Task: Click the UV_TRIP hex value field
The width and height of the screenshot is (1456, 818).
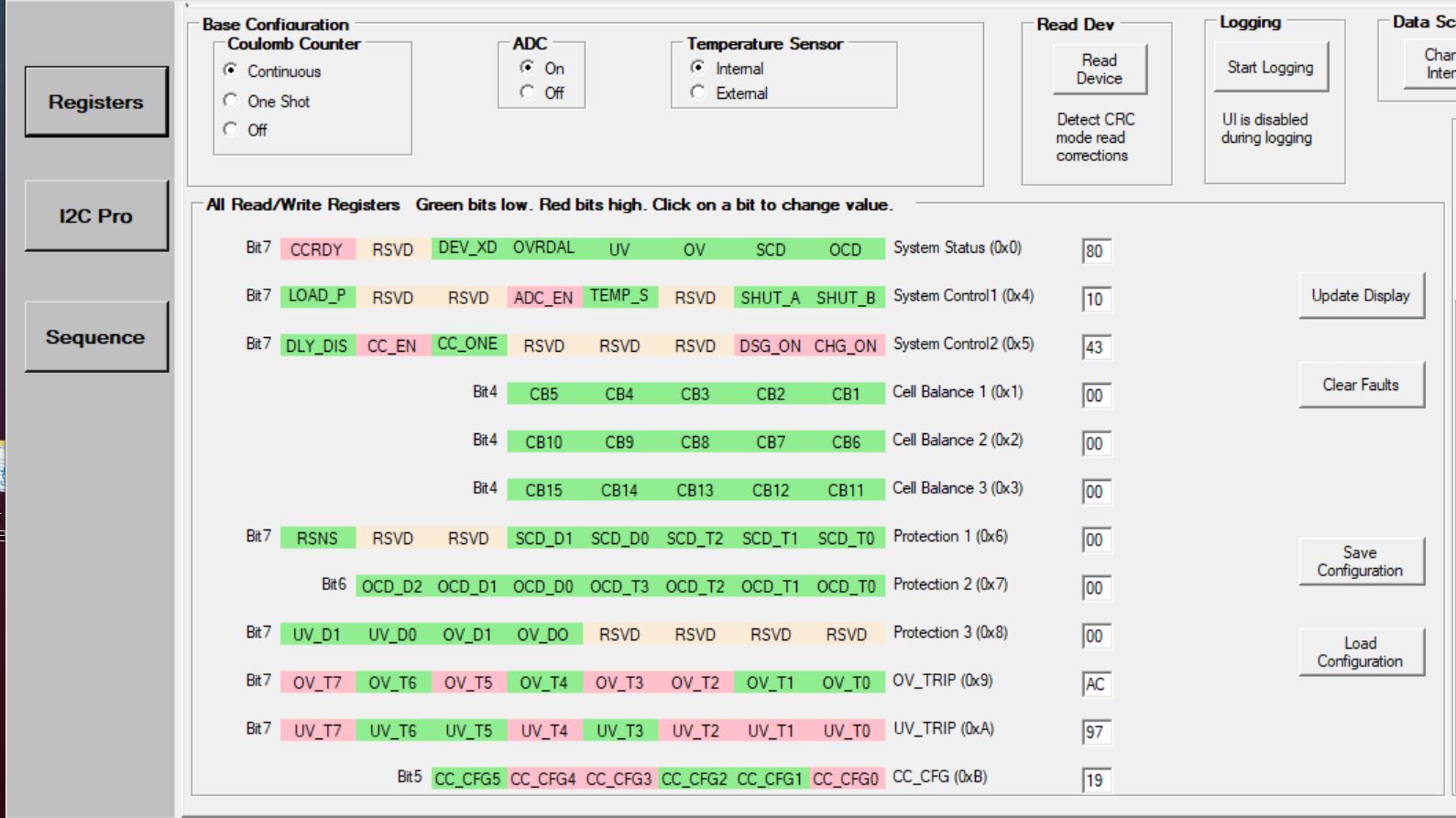Action: [x=1096, y=732]
